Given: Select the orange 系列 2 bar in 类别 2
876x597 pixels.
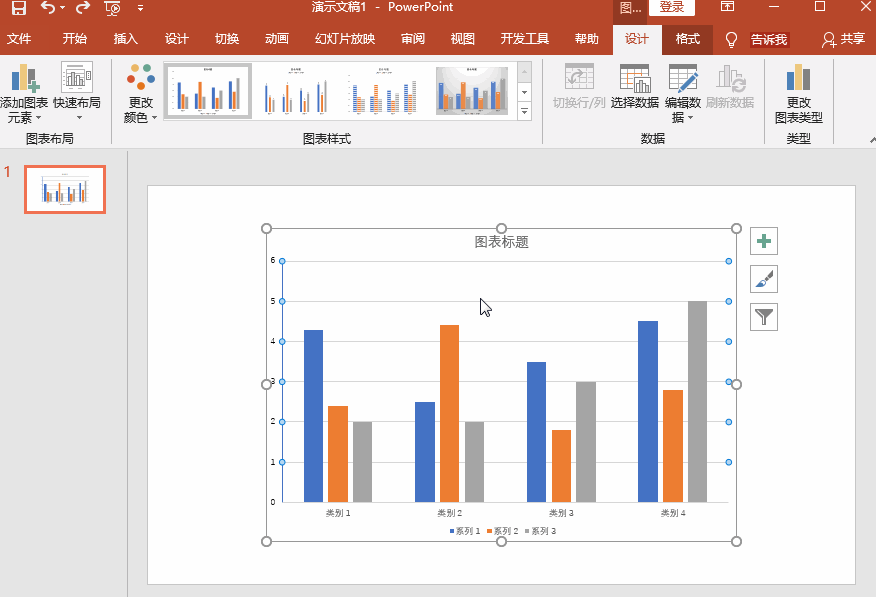Looking at the screenshot, I should [449, 413].
